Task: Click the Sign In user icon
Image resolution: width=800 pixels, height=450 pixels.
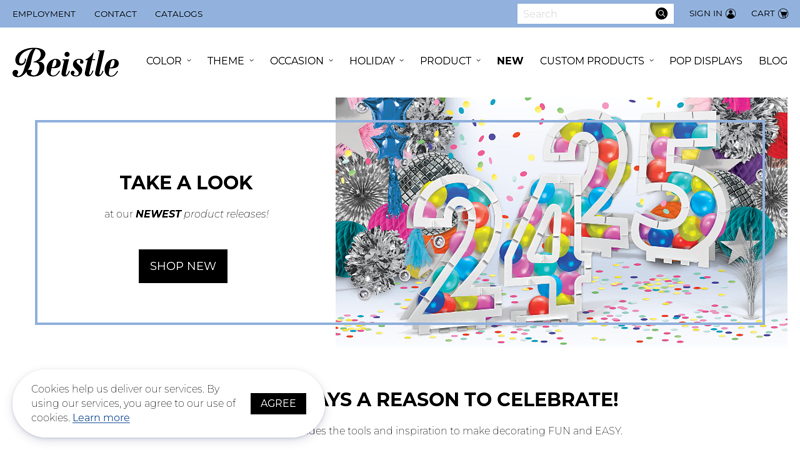Action: (731, 14)
